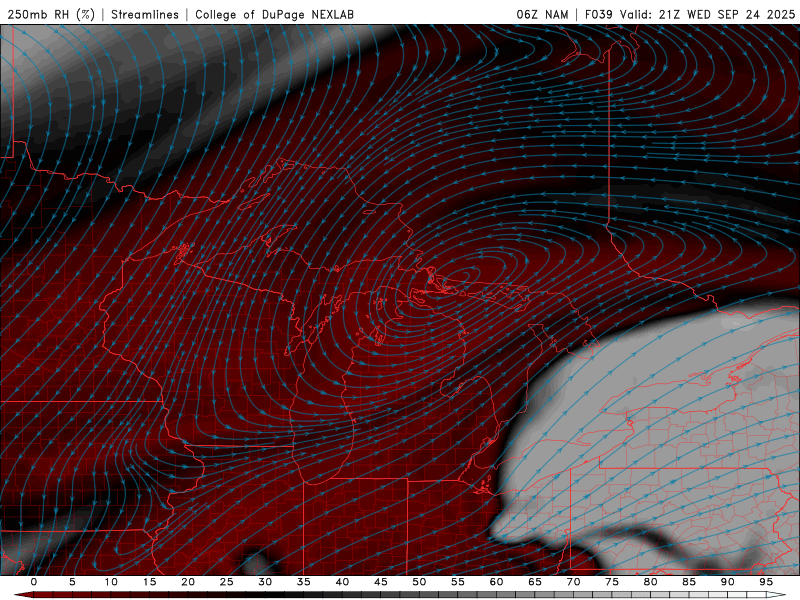Click the colorbar label "95"
The width and height of the screenshot is (800, 600).
tap(766, 582)
